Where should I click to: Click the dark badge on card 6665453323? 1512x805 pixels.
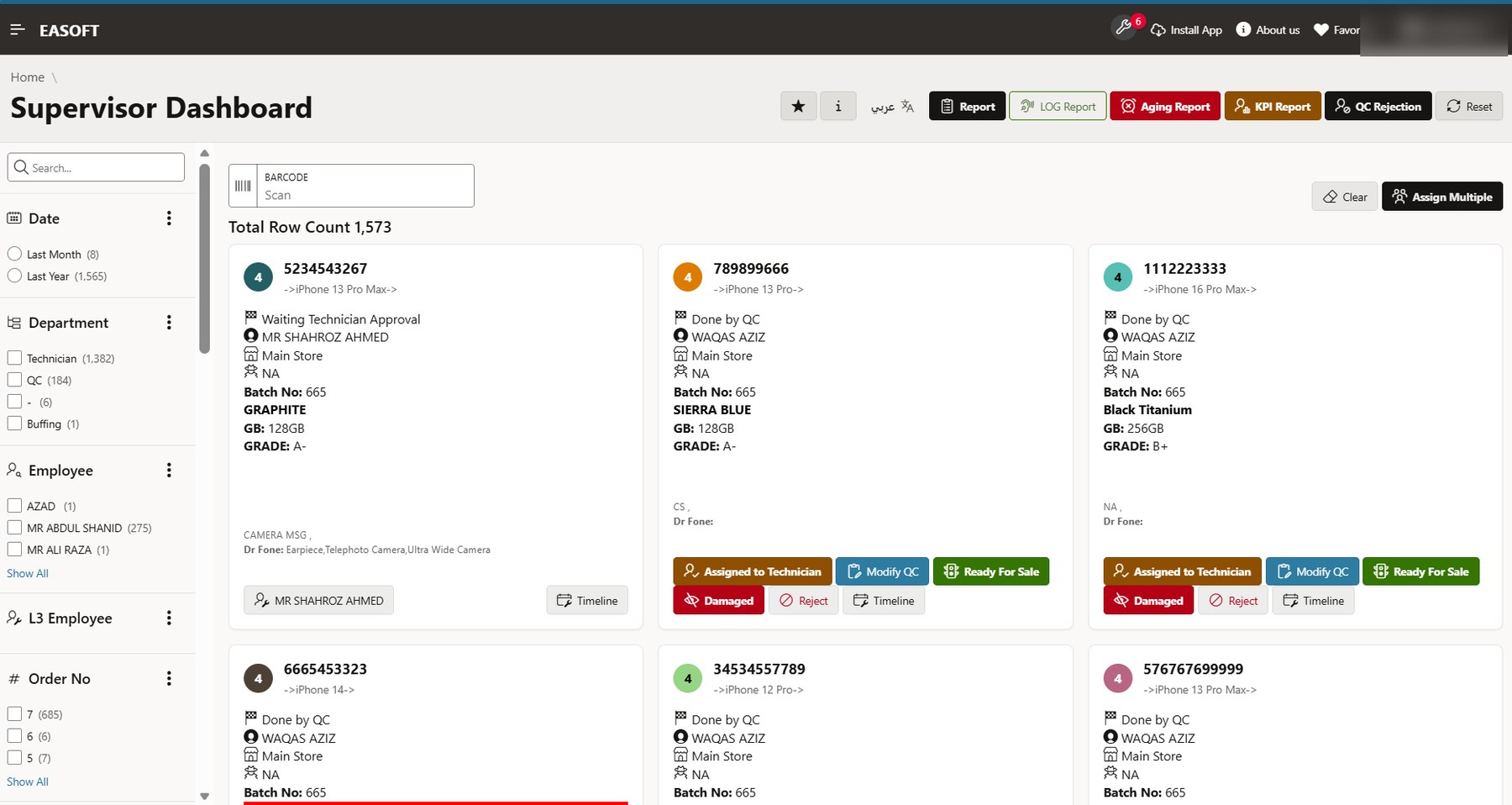coord(258,678)
